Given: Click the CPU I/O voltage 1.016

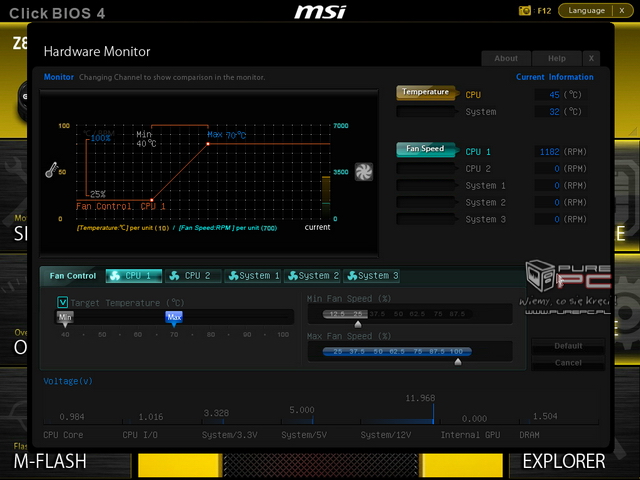Looking at the screenshot, I should click(151, 417).
